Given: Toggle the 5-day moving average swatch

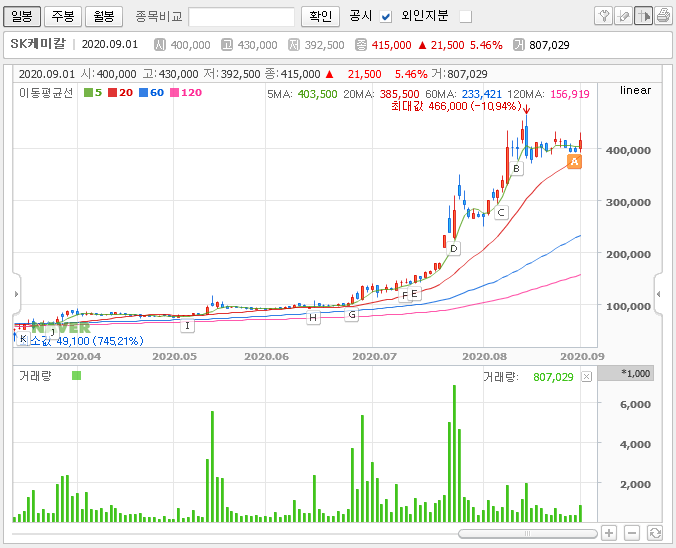Looking at the screenshot, I should (88, 93).
